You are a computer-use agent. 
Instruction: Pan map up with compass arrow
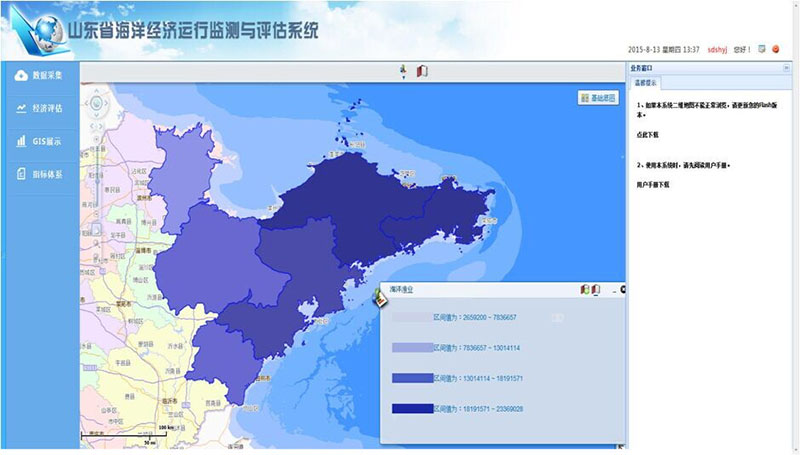(x=96, y=92)
